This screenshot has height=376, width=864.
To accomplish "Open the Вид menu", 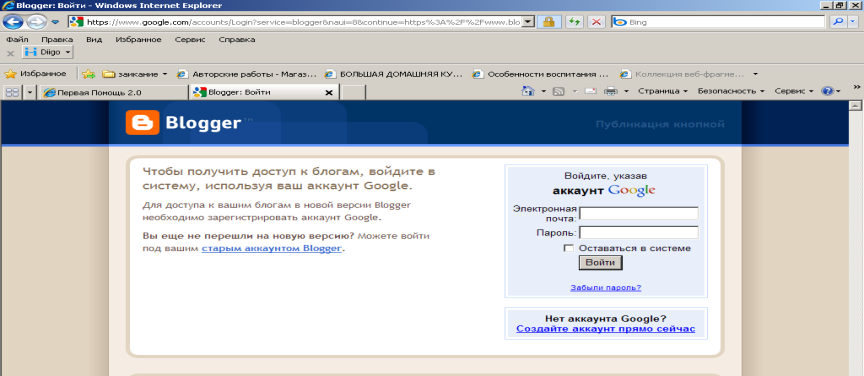I will point(94,40).
